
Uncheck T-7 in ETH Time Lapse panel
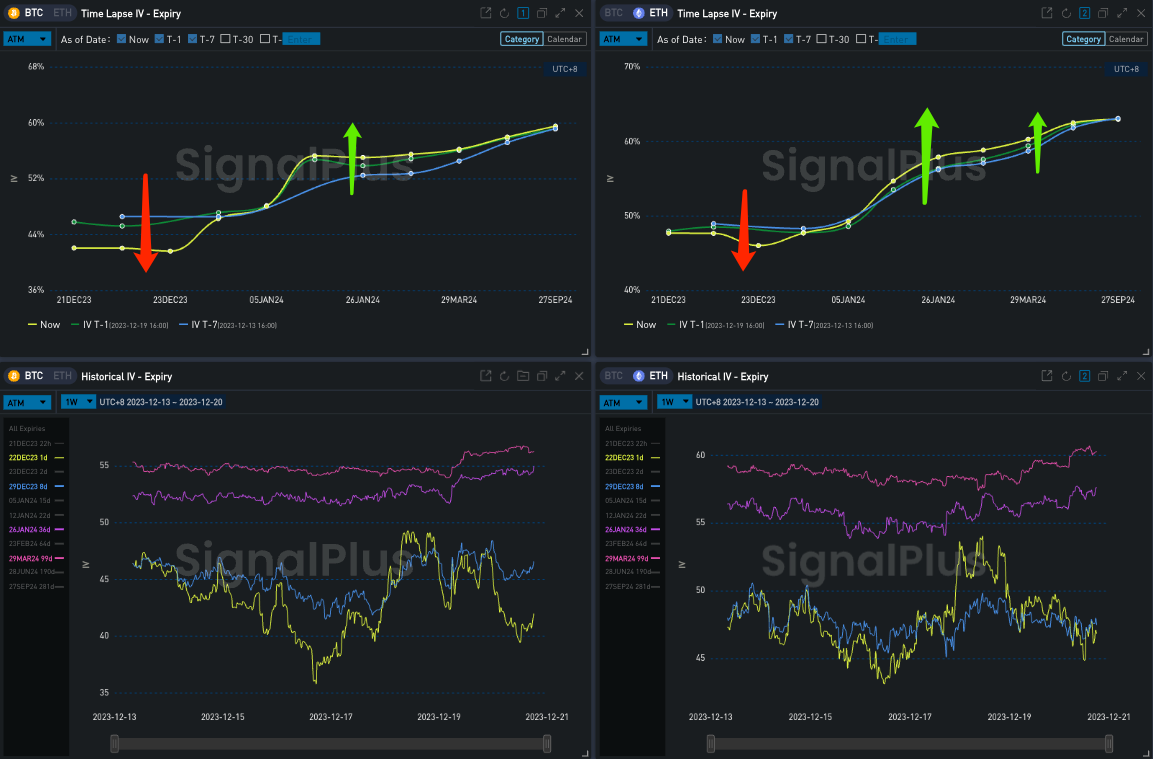click(x=789, y=39)
